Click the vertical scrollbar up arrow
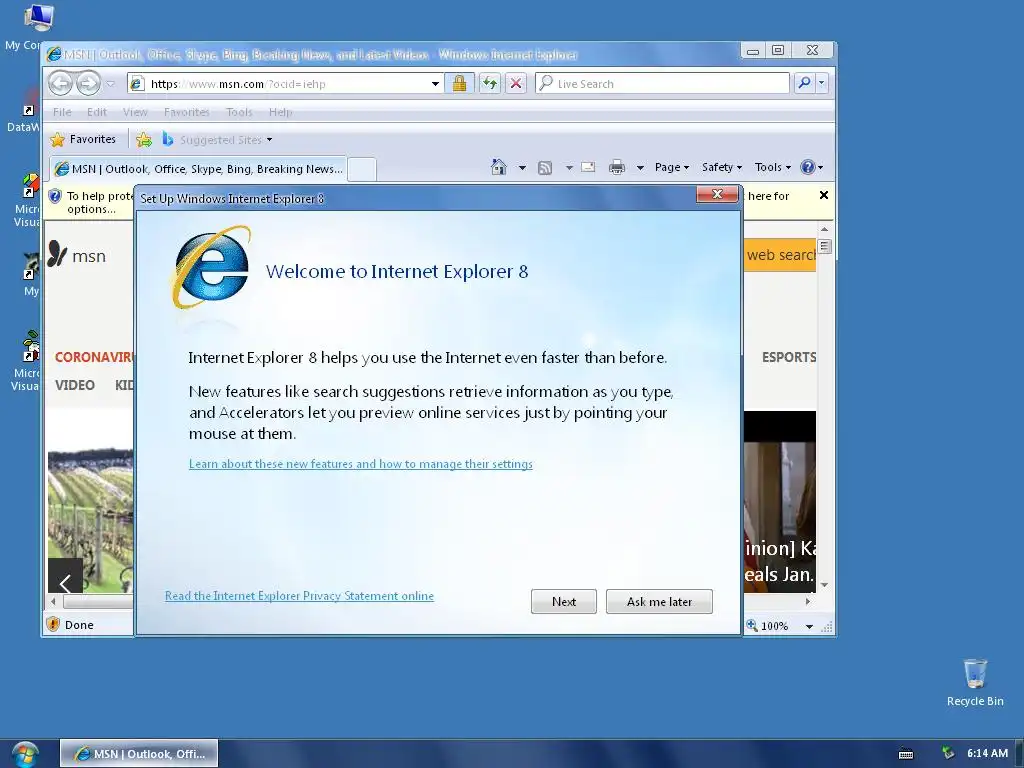The height and width of the screenshot is (768, 1024). 824,229
